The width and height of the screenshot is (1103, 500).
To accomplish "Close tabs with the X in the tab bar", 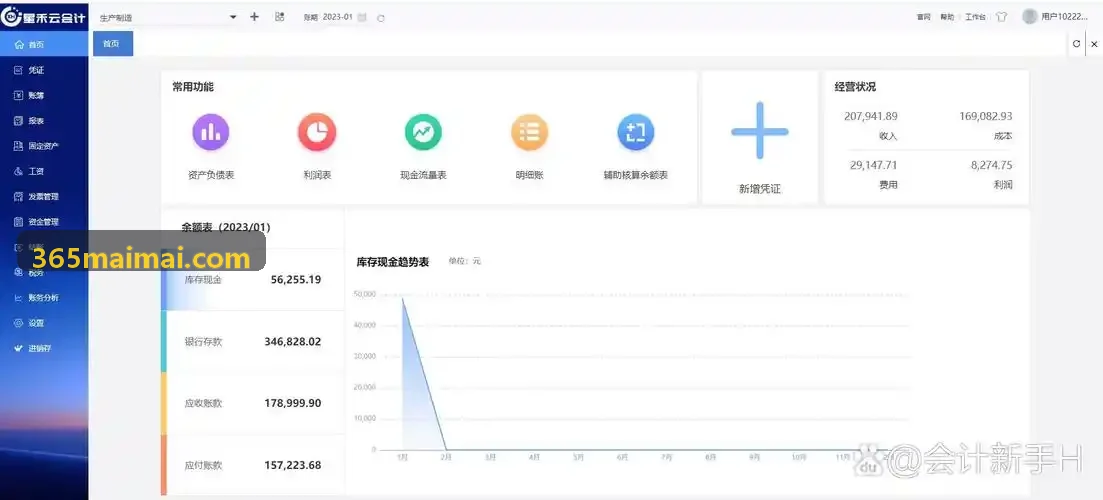I will tap(1094, 44).
